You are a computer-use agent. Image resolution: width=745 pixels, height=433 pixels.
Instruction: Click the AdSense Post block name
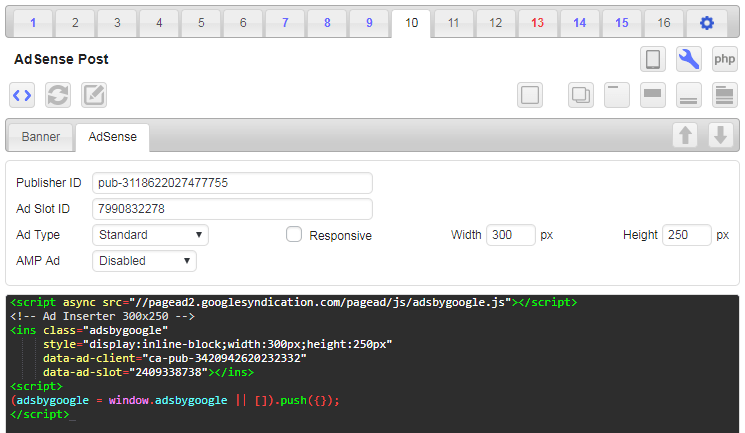click(x=61, y=59)
